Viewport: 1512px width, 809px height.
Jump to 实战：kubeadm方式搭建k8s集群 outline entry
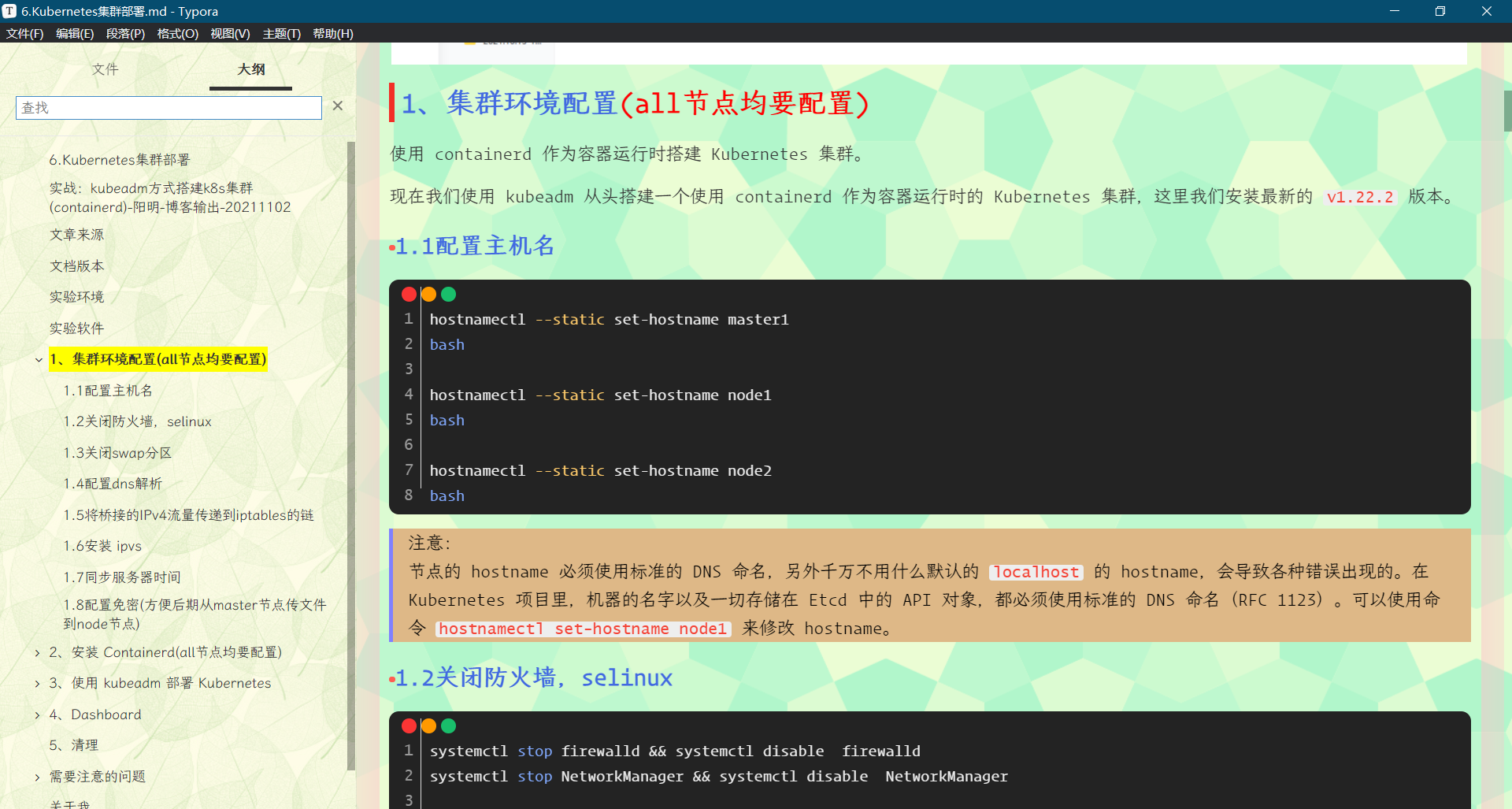[170, 198]
